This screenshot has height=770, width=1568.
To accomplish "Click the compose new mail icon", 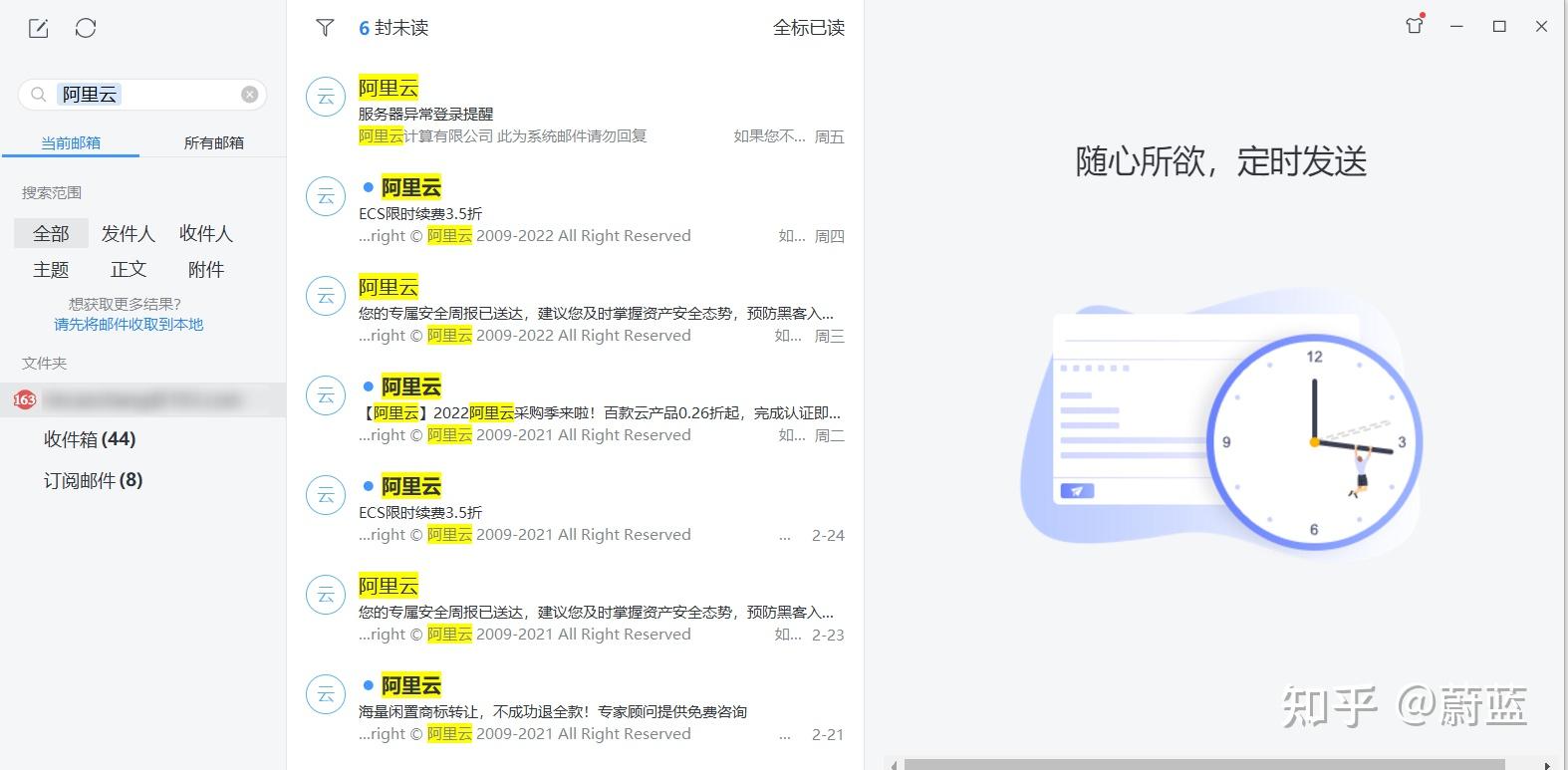I will (x=39, y=28).
